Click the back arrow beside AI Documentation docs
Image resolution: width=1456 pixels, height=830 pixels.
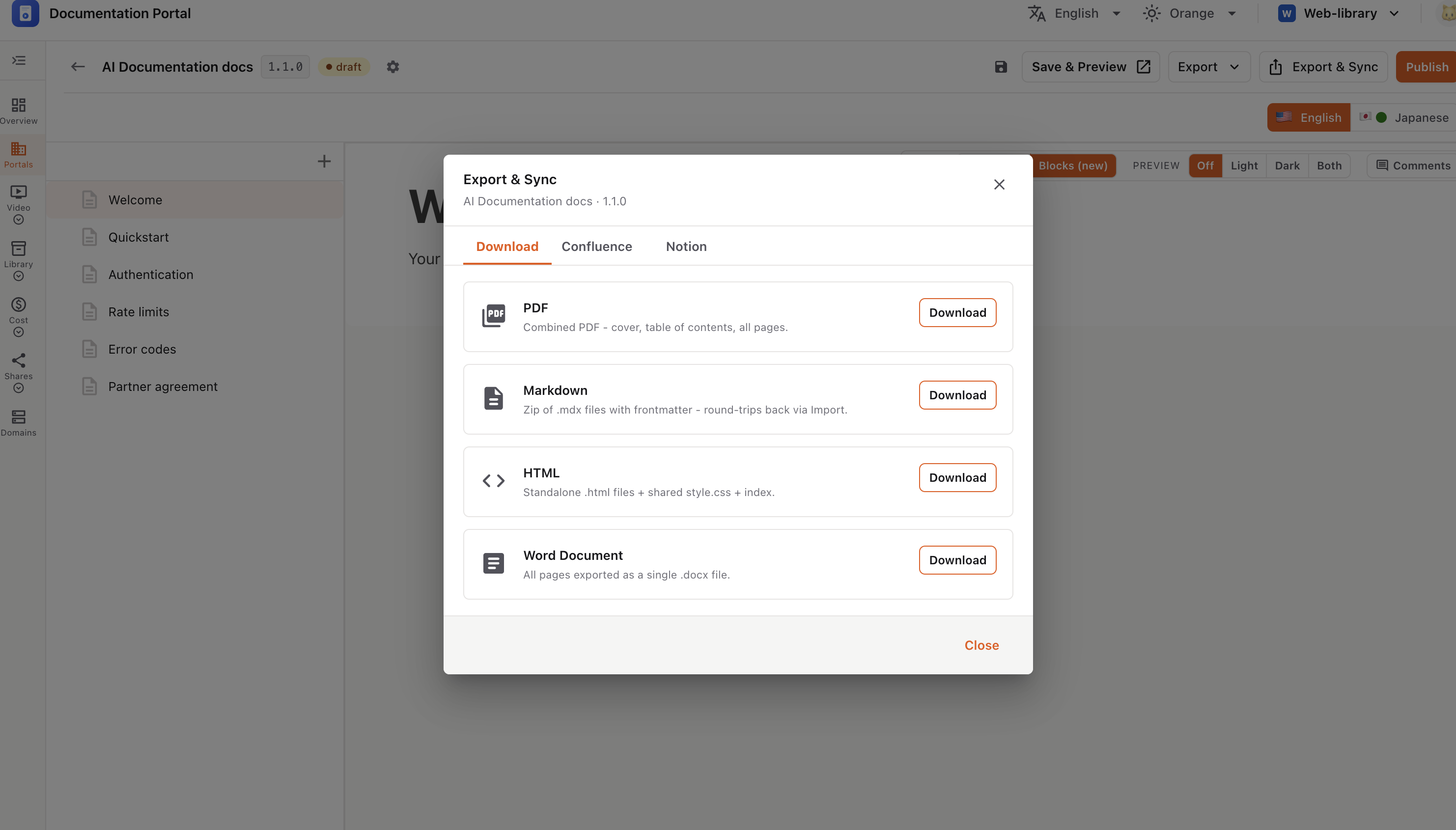point(78,67)
